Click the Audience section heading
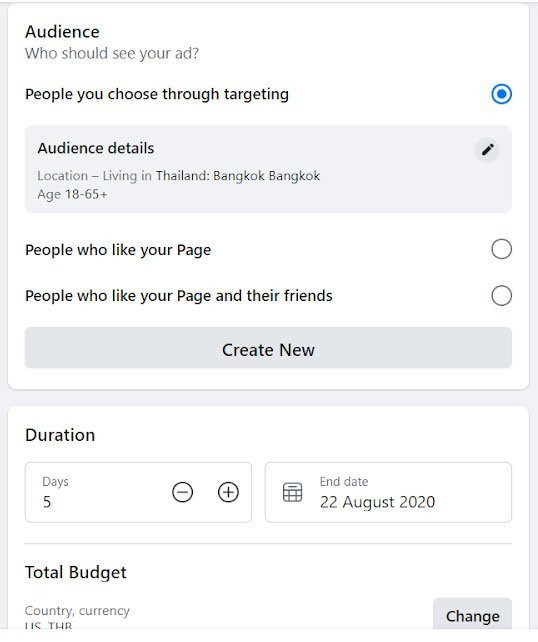This screenshot has height=642, width=538. (x=62, y=32)
